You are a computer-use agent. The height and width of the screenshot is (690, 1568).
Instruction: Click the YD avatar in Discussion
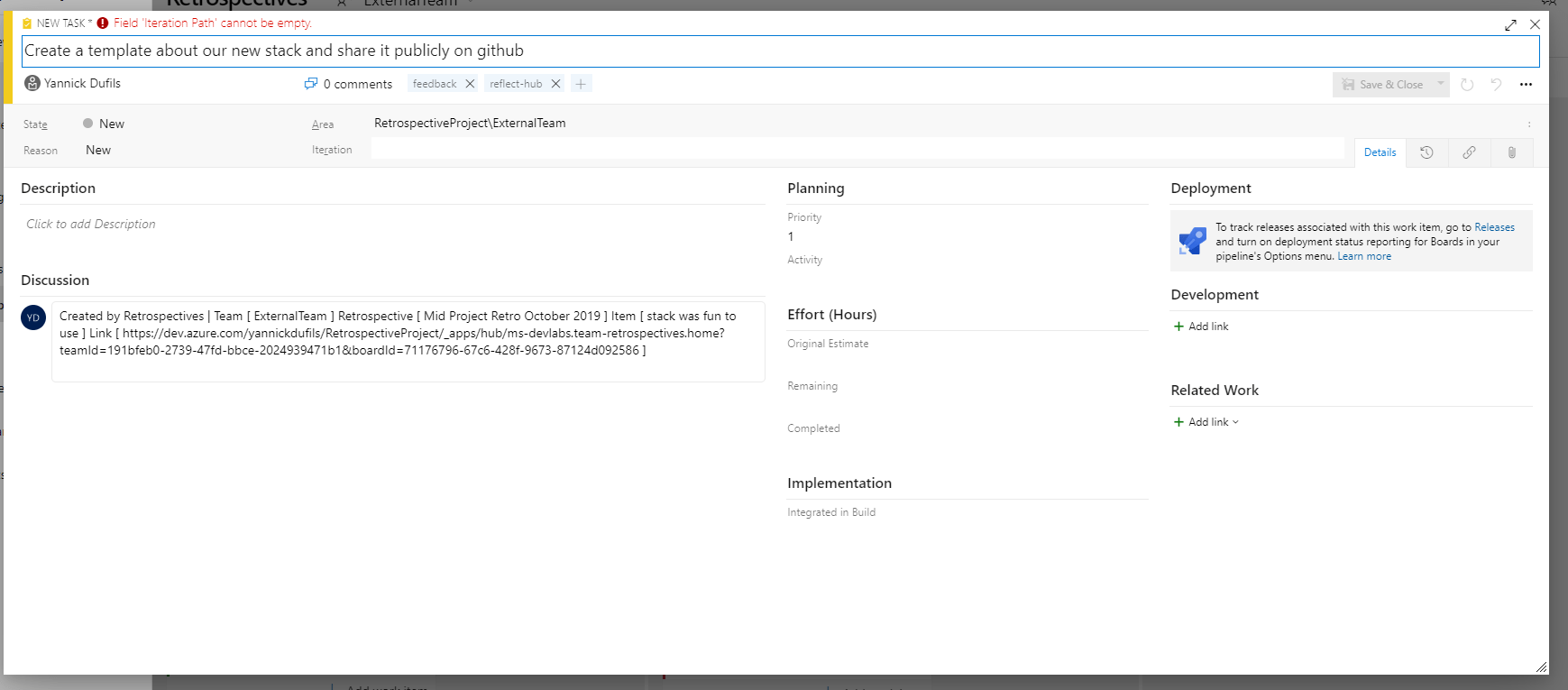click(33, 317)
